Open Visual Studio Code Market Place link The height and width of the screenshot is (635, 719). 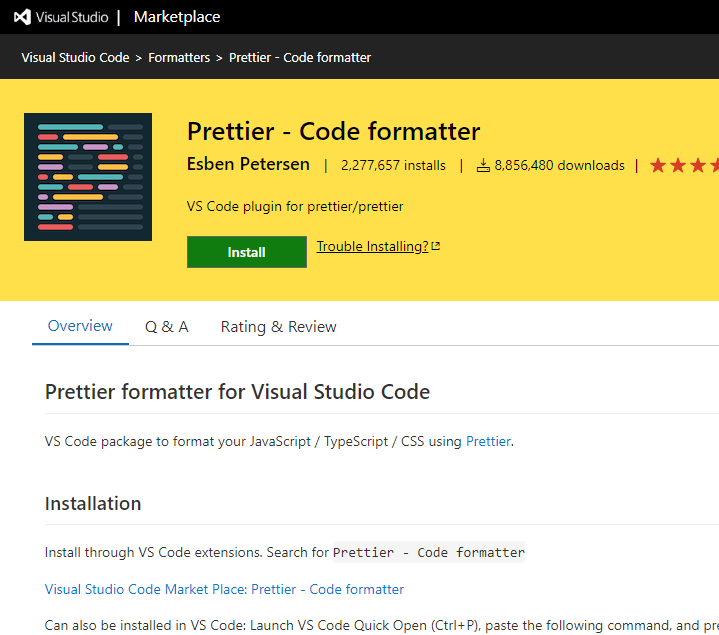point(224,589)
